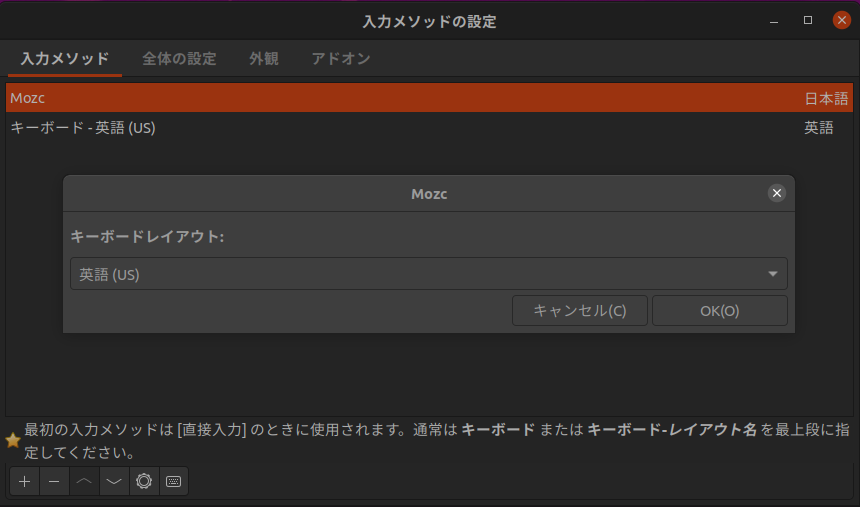Image resolution: width=860 pixels, height=507 pixels.
Task: Add input method with plus icon
Action: 25,481
